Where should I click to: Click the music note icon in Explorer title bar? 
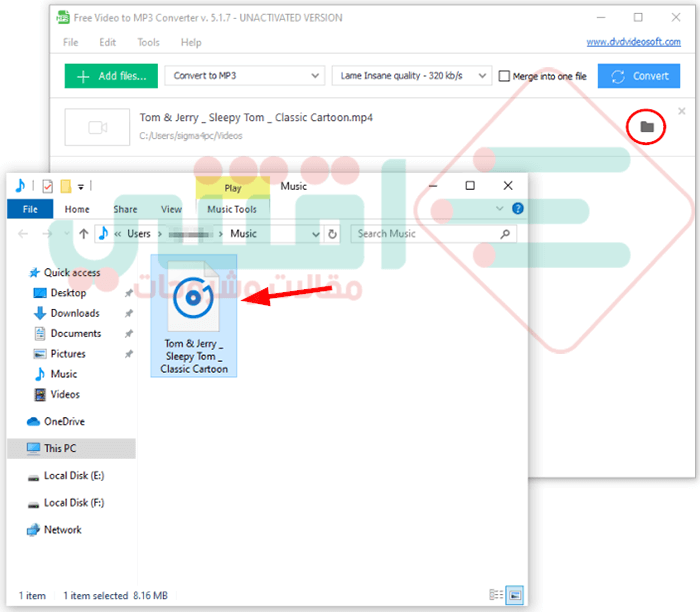[20, 185]
